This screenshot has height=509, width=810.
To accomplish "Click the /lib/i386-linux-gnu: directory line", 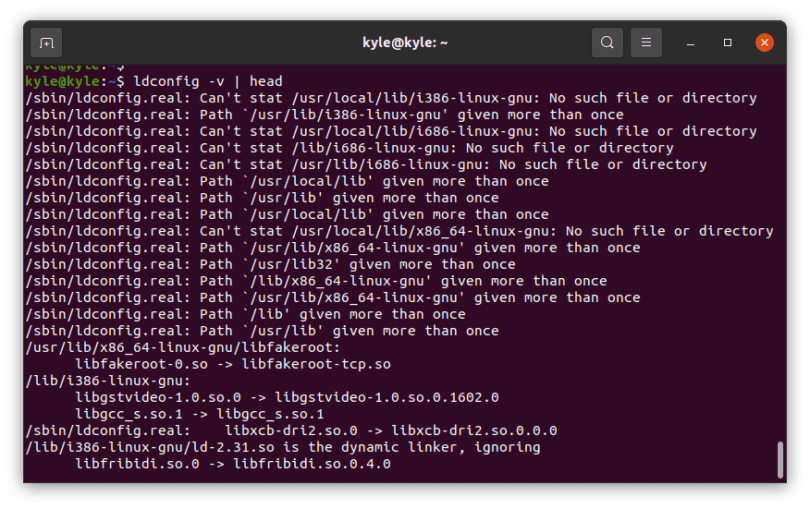I will 108,381.
